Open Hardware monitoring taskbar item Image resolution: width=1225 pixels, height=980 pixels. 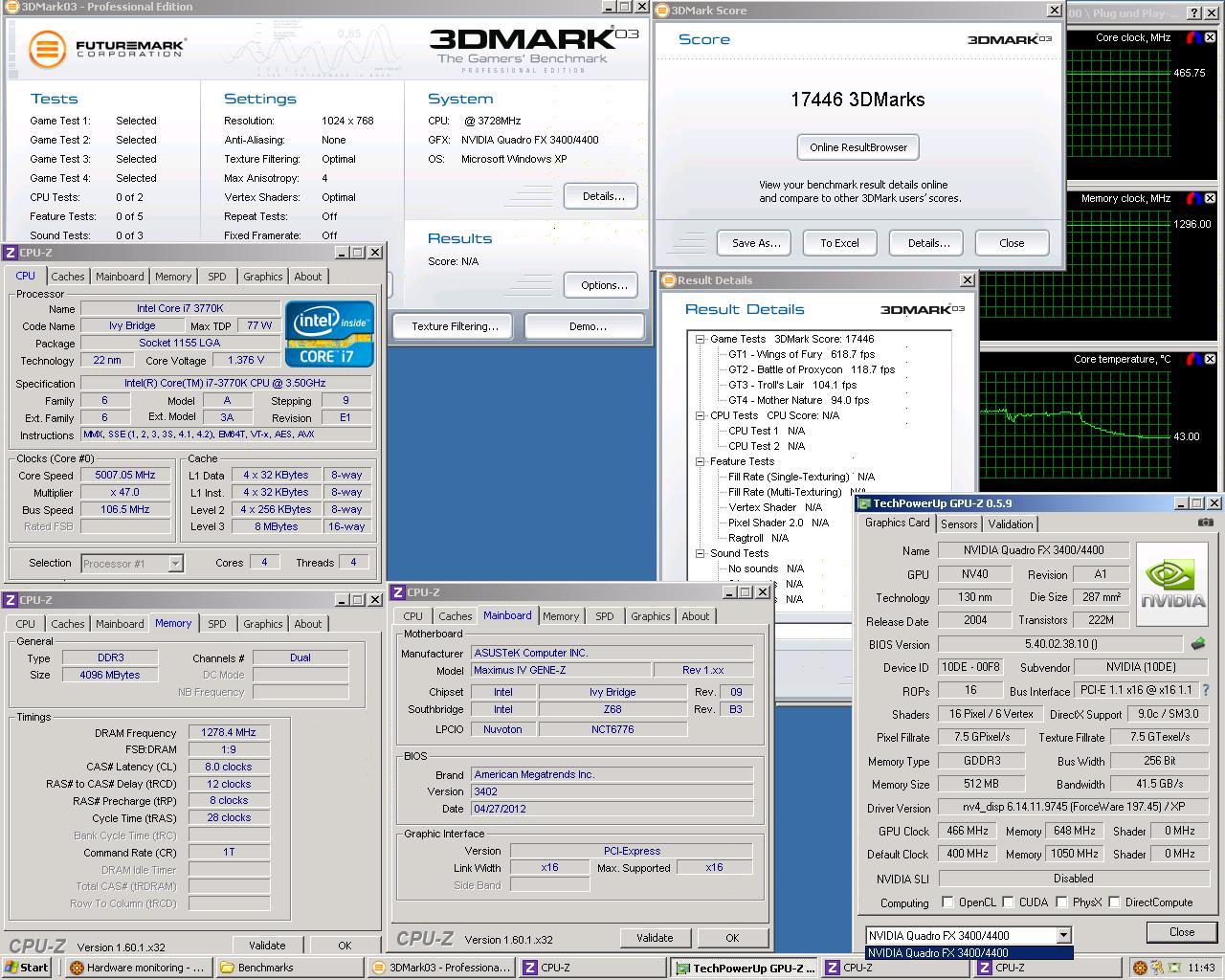coord(137,968)
